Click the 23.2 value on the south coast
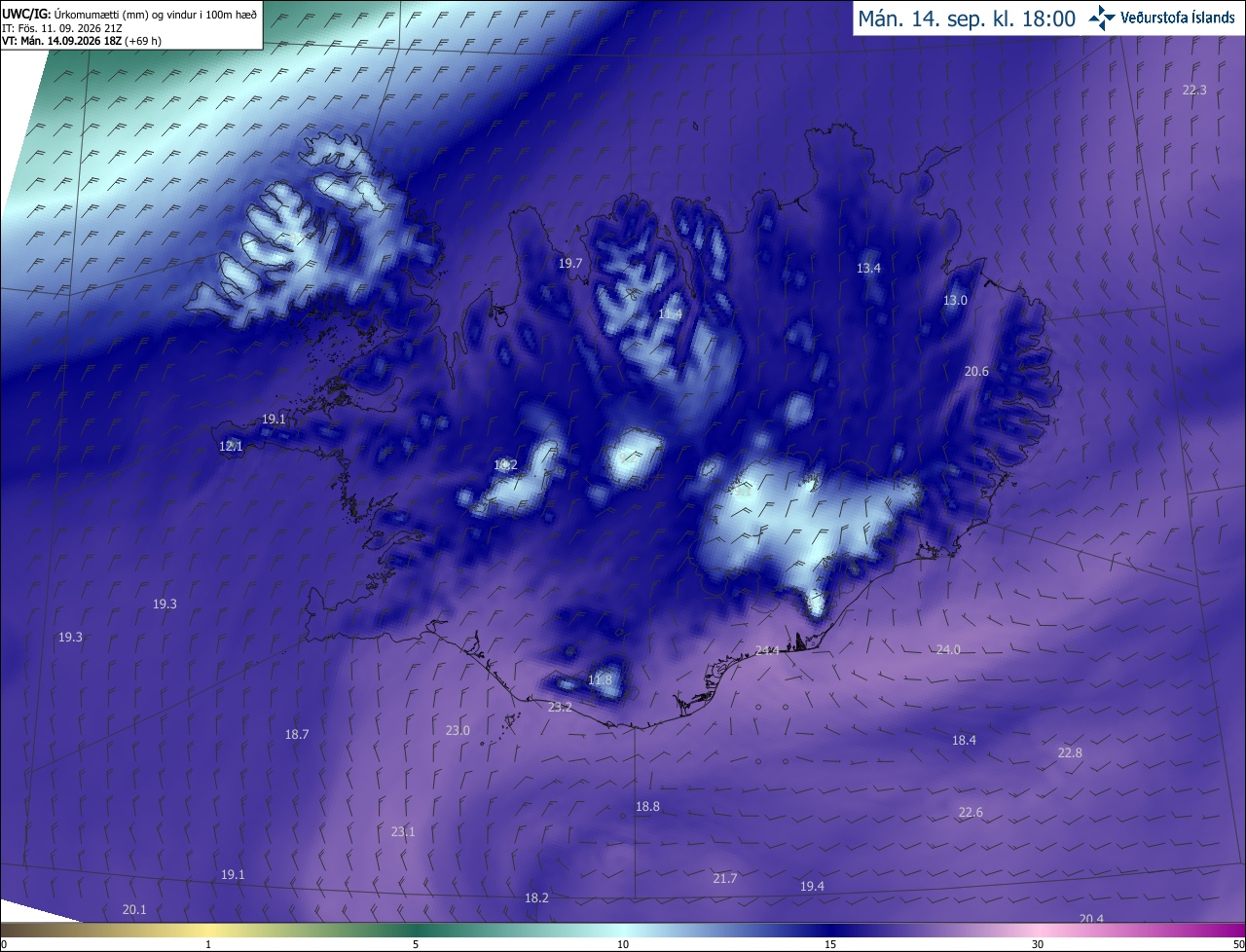Screen dimensions: 1246x952 point(560,707)
